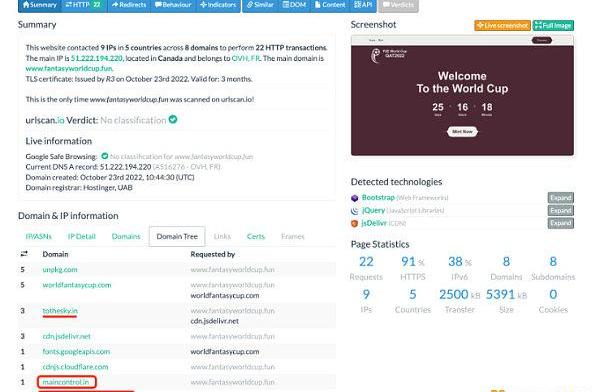
Task: Expand the jQuery technology details
Action: coord(561,211)
